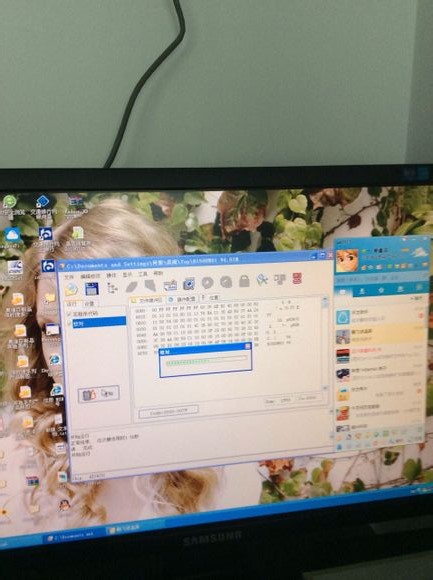Click the padlock icon in programmer toolbar
This screenshot has height=580, width=433.
click(x=244, y=281)
